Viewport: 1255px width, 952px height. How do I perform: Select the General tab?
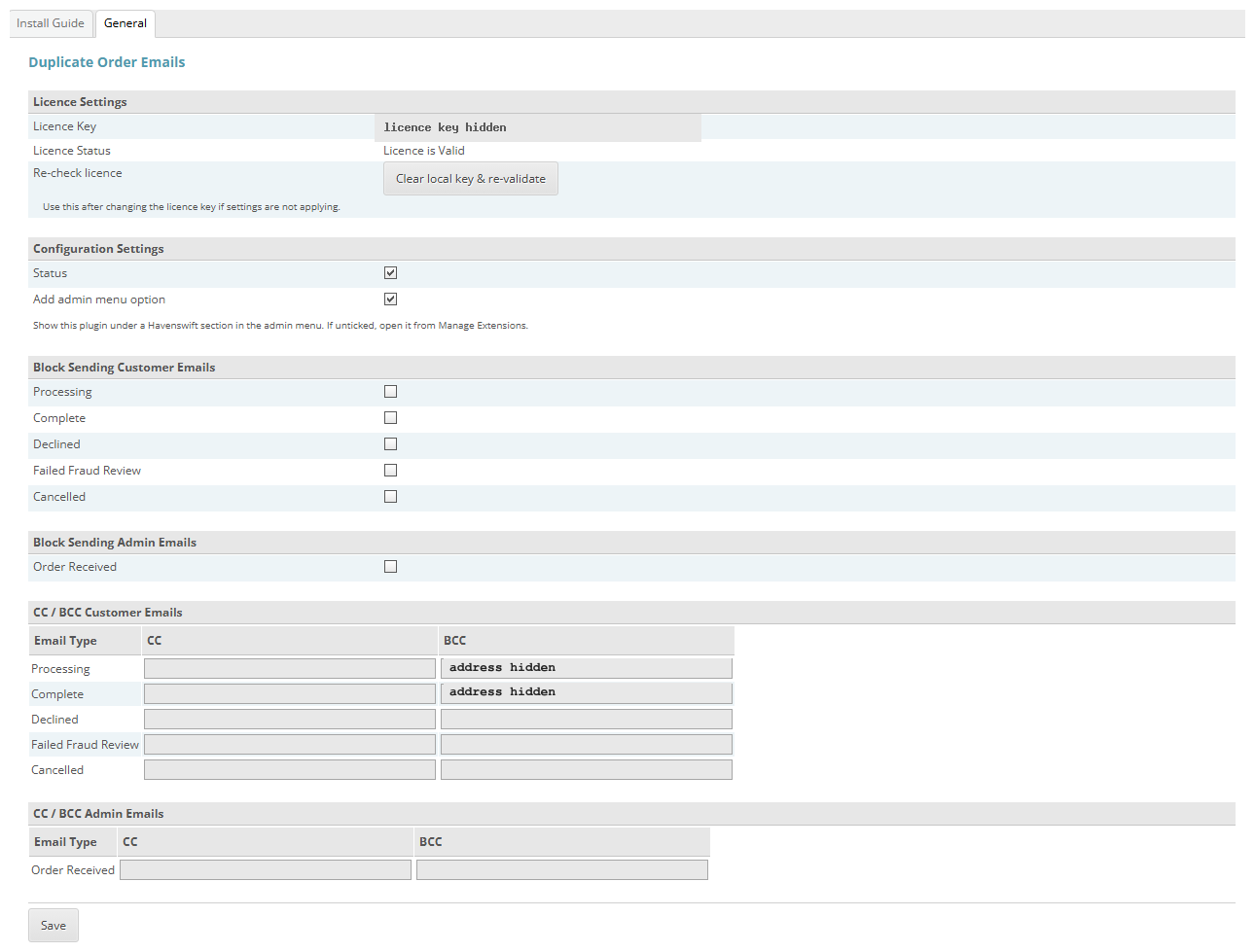click(125, 23)
